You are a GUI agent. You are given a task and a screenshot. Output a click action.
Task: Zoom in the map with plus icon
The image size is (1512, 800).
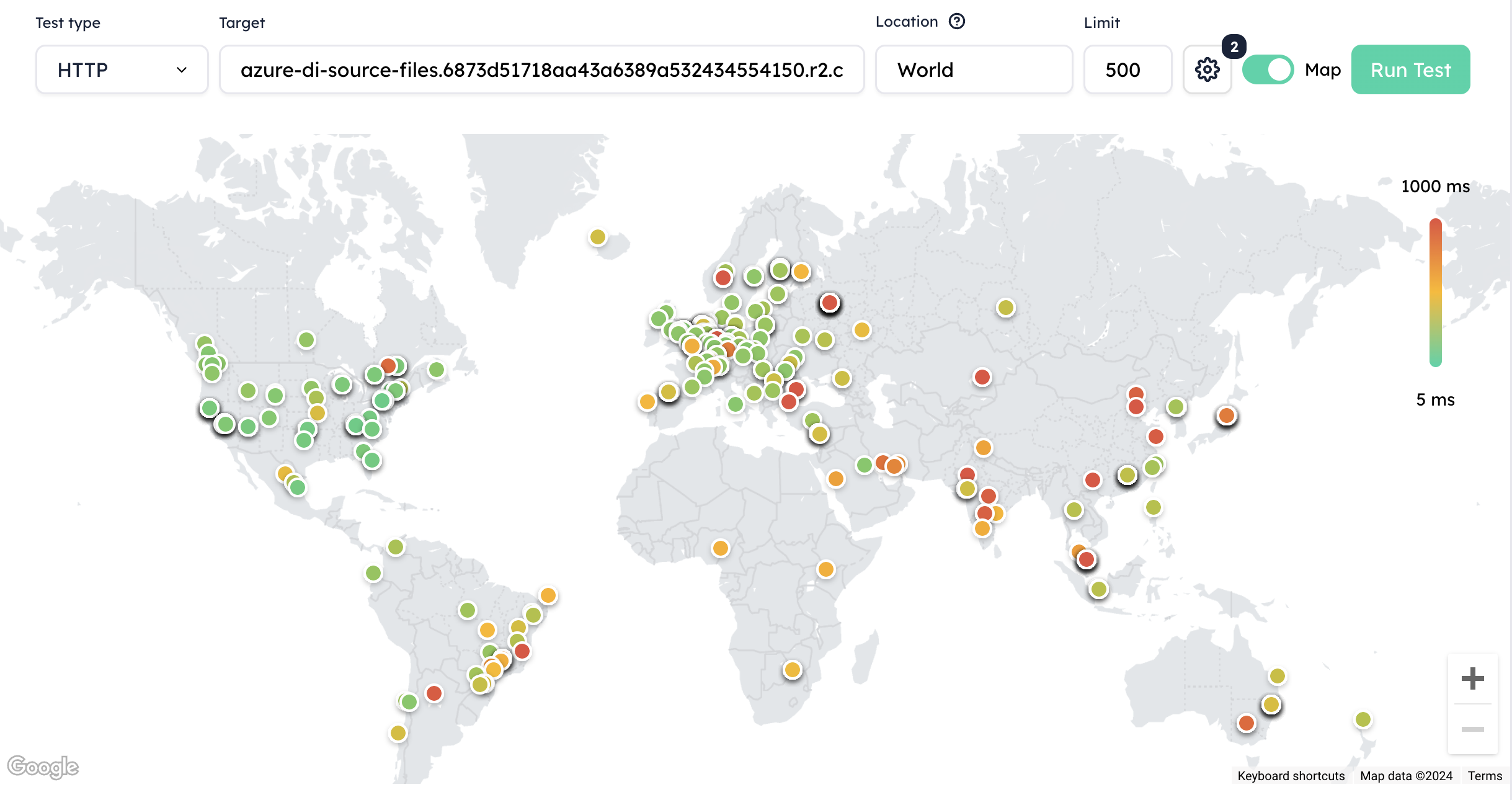tap(1472, 678)
